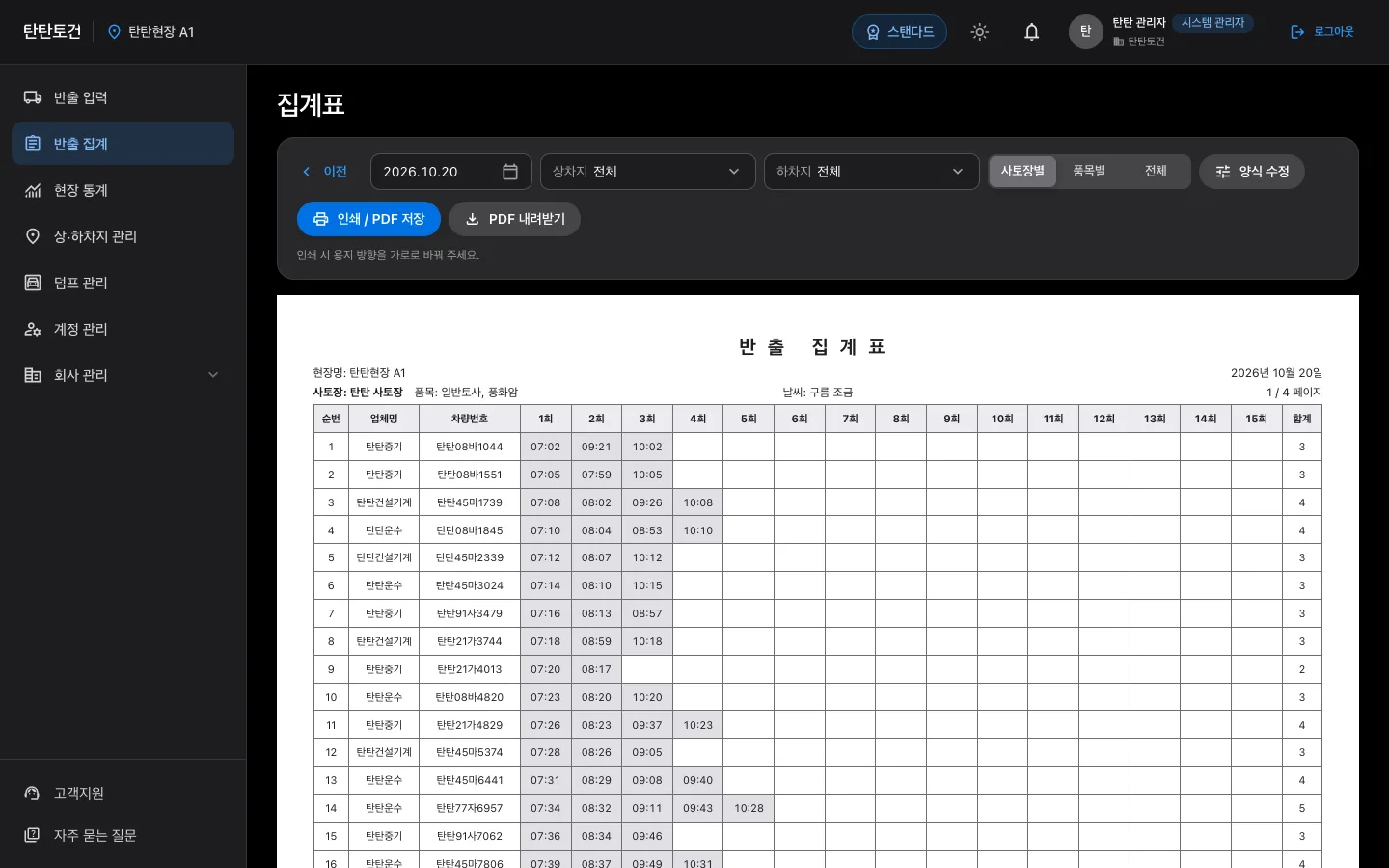Click the user-gear icon beside 계정 관리
The height and width of the screenshot is (868, 1389).
[33, 329]
